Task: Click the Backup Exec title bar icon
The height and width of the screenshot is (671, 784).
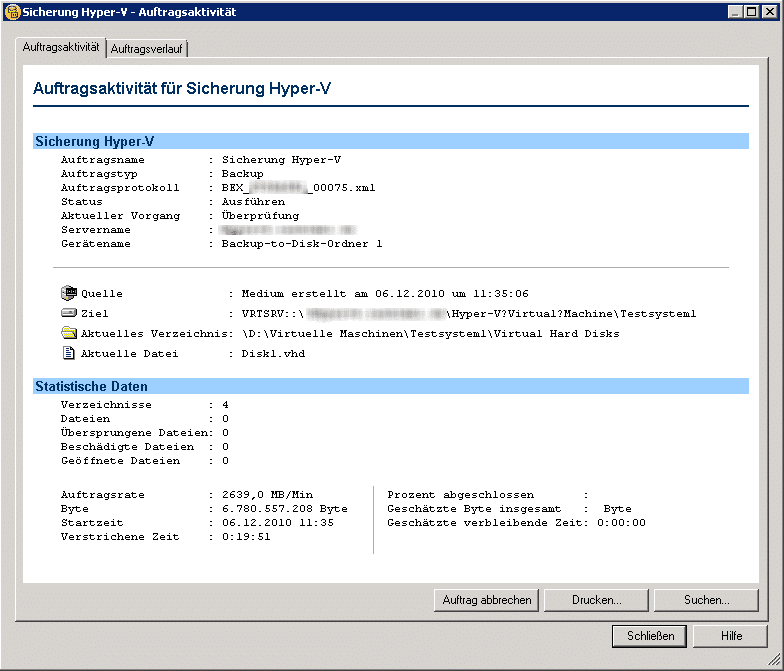Action: click(12, 12)
